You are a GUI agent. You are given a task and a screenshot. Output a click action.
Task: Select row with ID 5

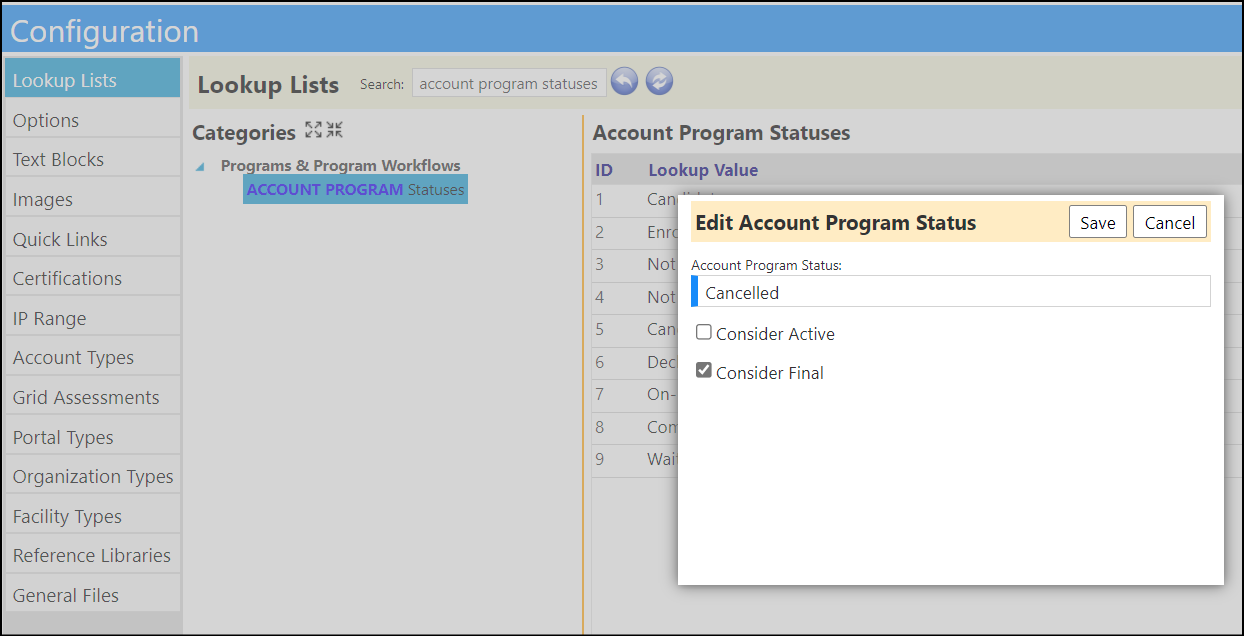634,329
